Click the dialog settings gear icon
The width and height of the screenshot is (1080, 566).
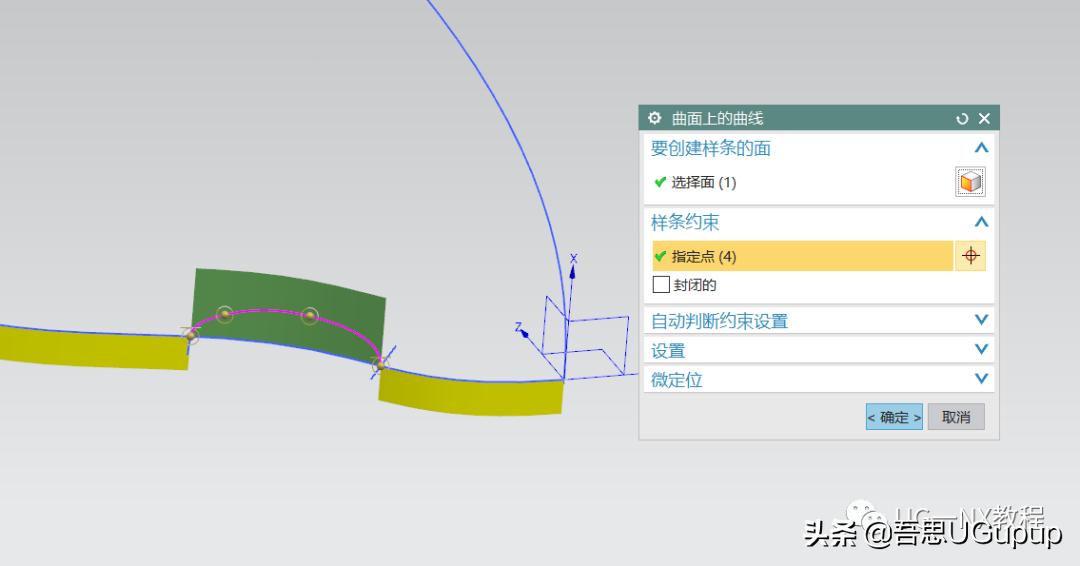[654, 118]
